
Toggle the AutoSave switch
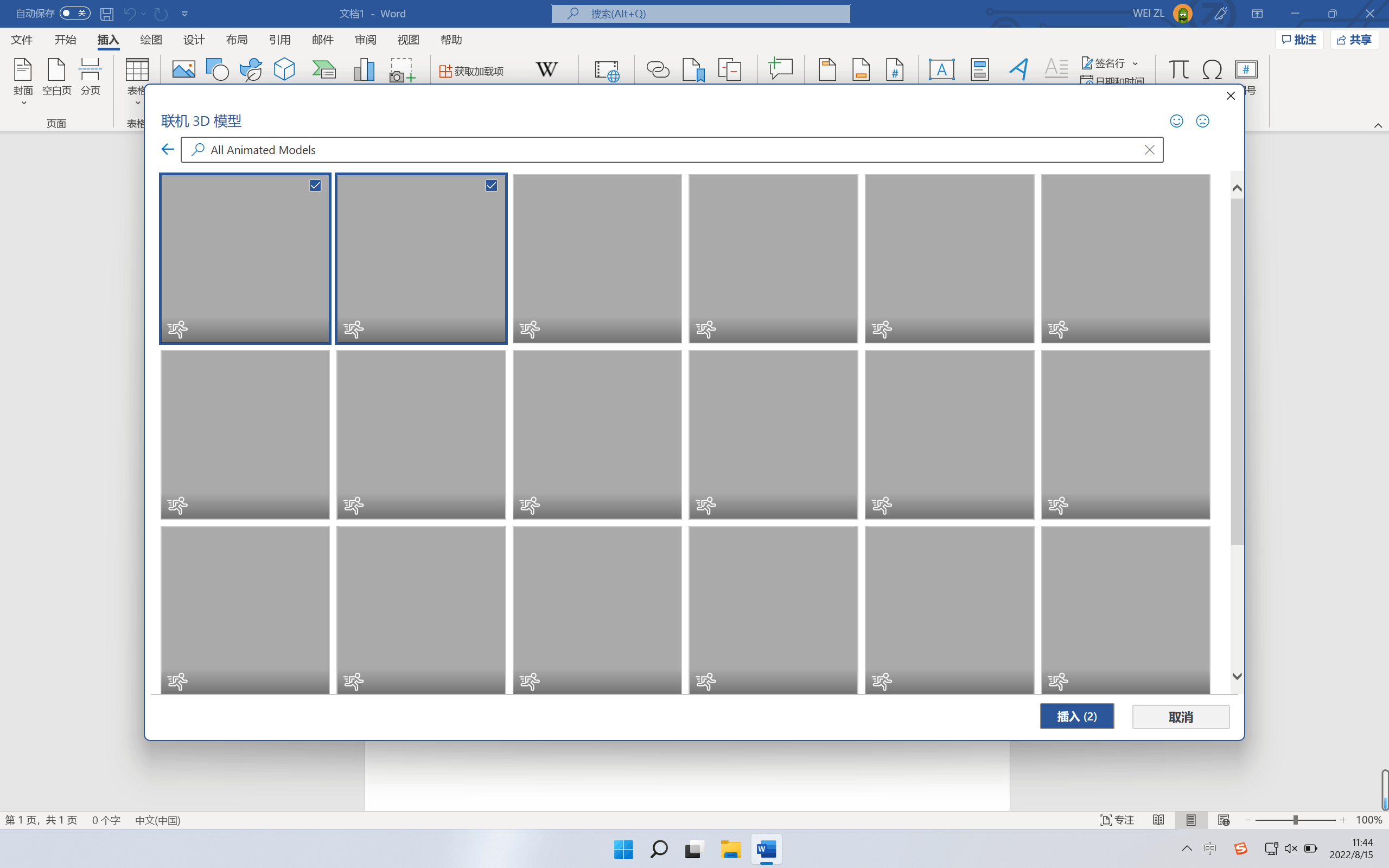(x=75, y=13)
